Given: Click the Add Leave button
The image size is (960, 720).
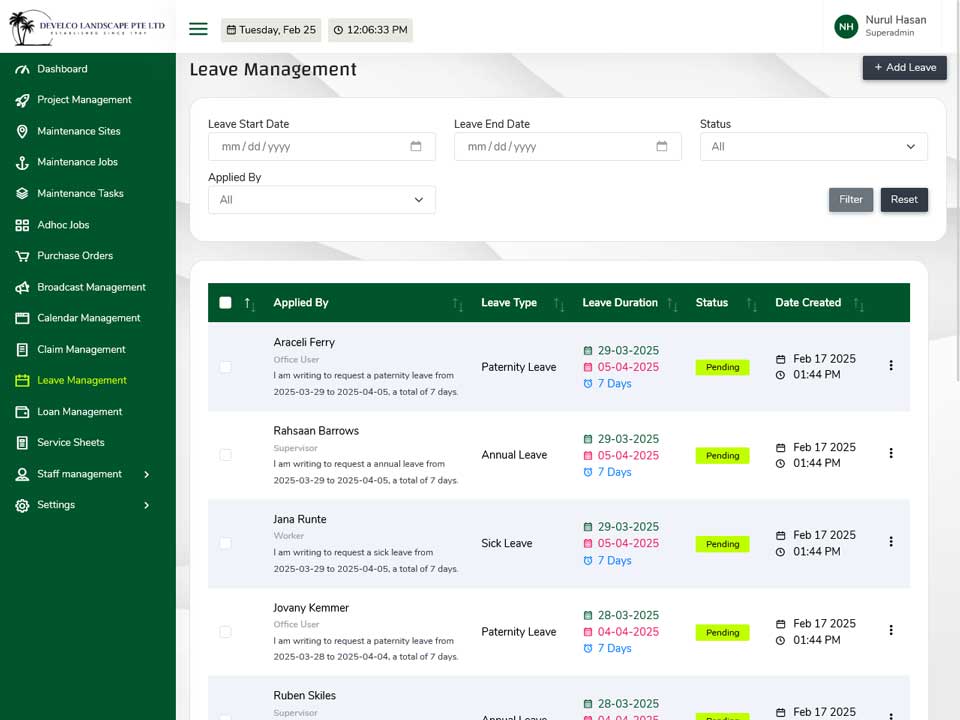Looking at the screenshot, I should tap(905, 68).
